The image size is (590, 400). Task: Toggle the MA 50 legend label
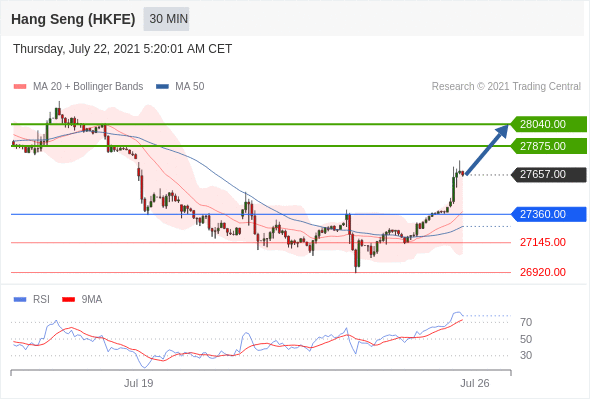(190, 87)
